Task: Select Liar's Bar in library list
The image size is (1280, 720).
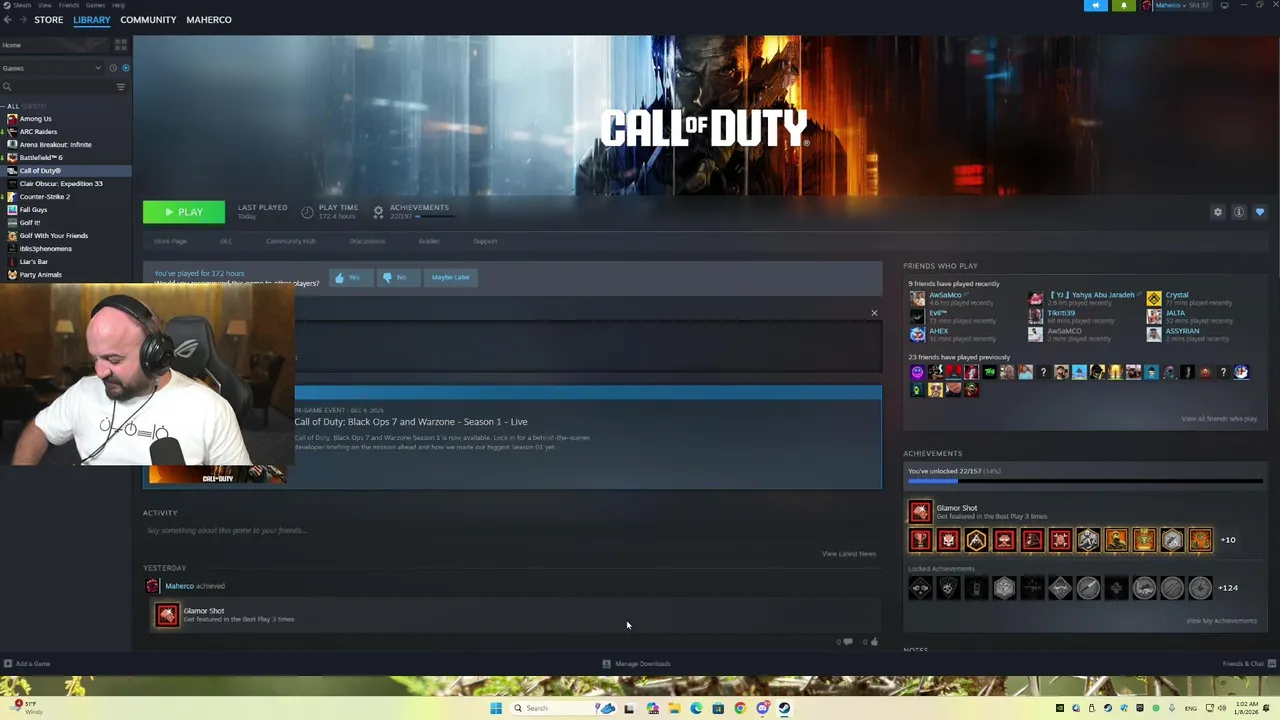Action: [33, 262]
